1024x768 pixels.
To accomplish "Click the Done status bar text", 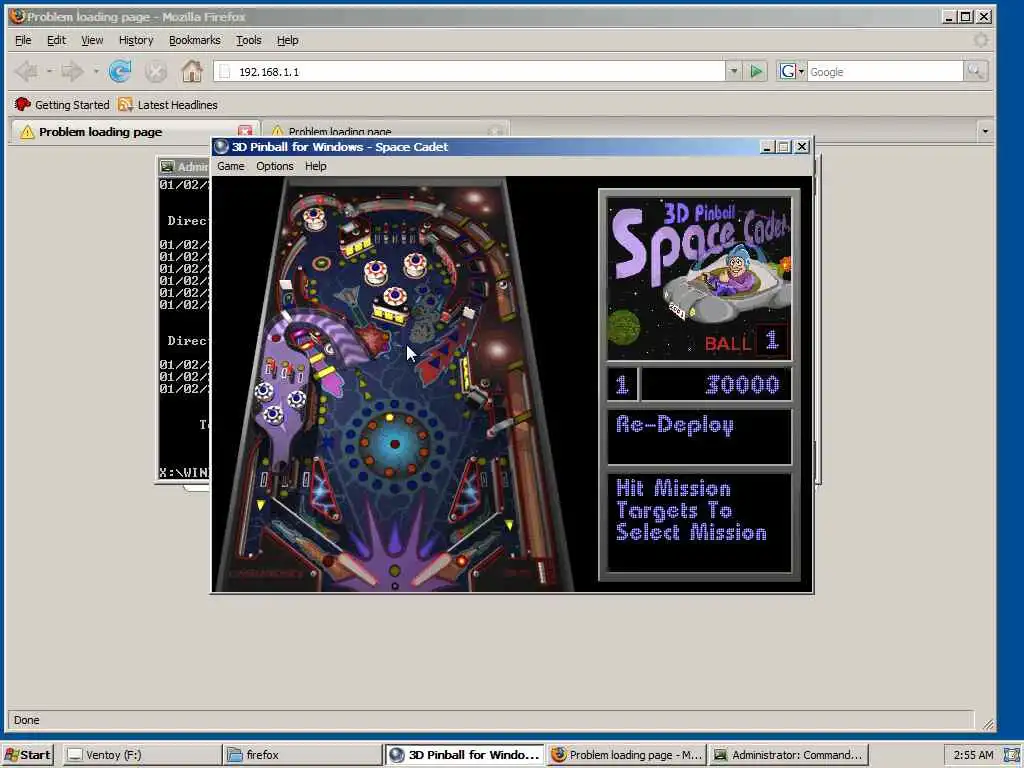I will [x=27, y=720].
